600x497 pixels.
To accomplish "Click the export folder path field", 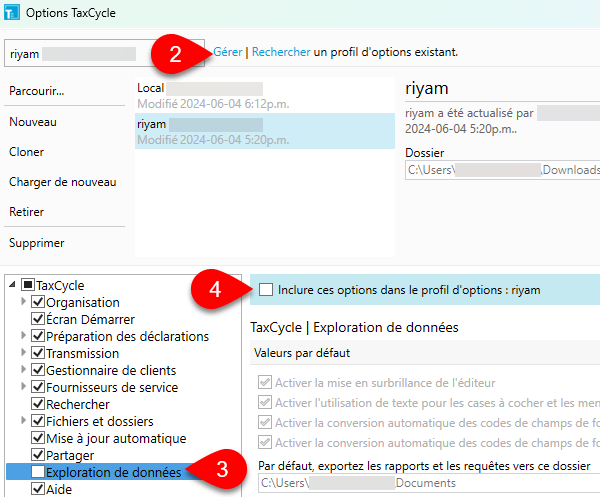I will (429, 483).
